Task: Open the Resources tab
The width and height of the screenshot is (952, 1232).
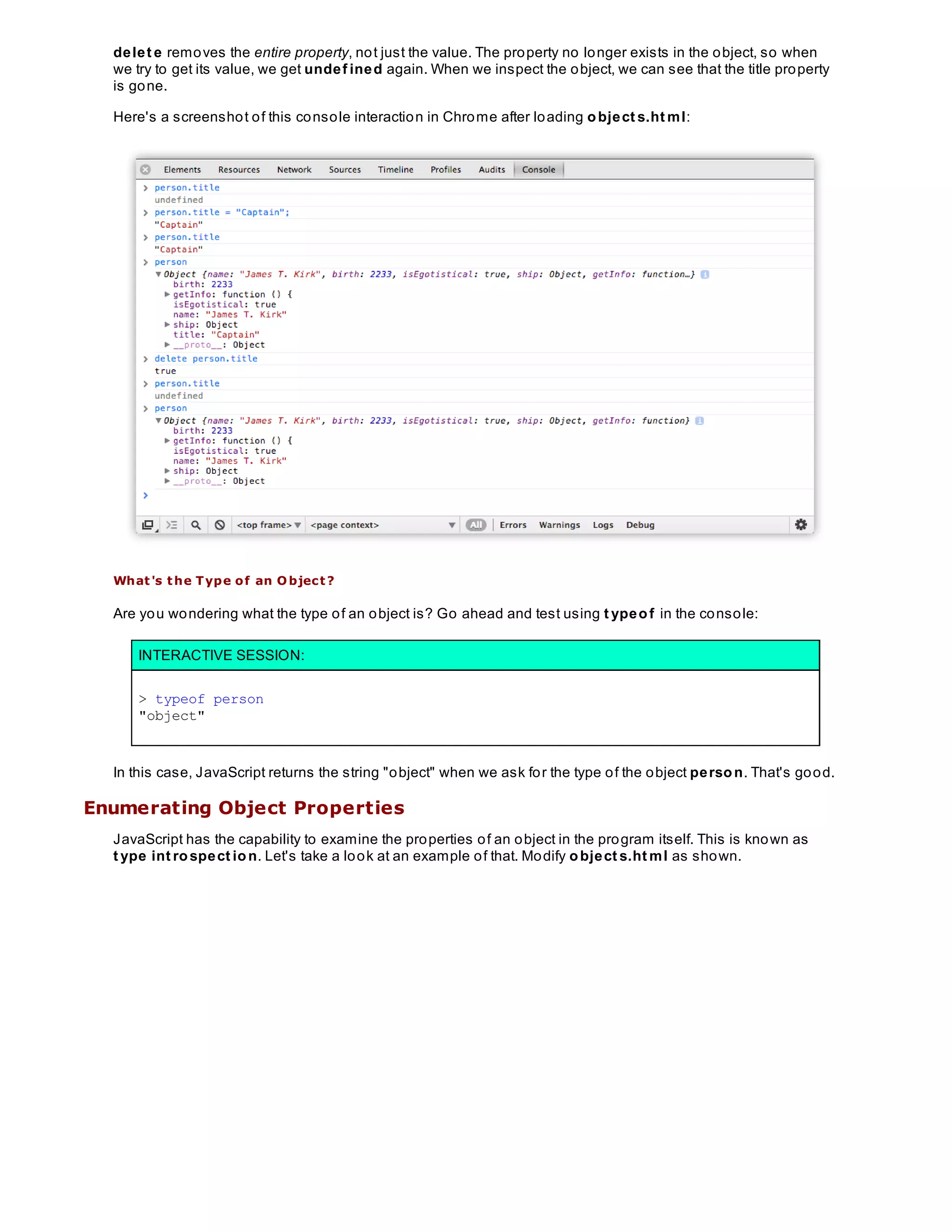Action: [x=239, y=170]
